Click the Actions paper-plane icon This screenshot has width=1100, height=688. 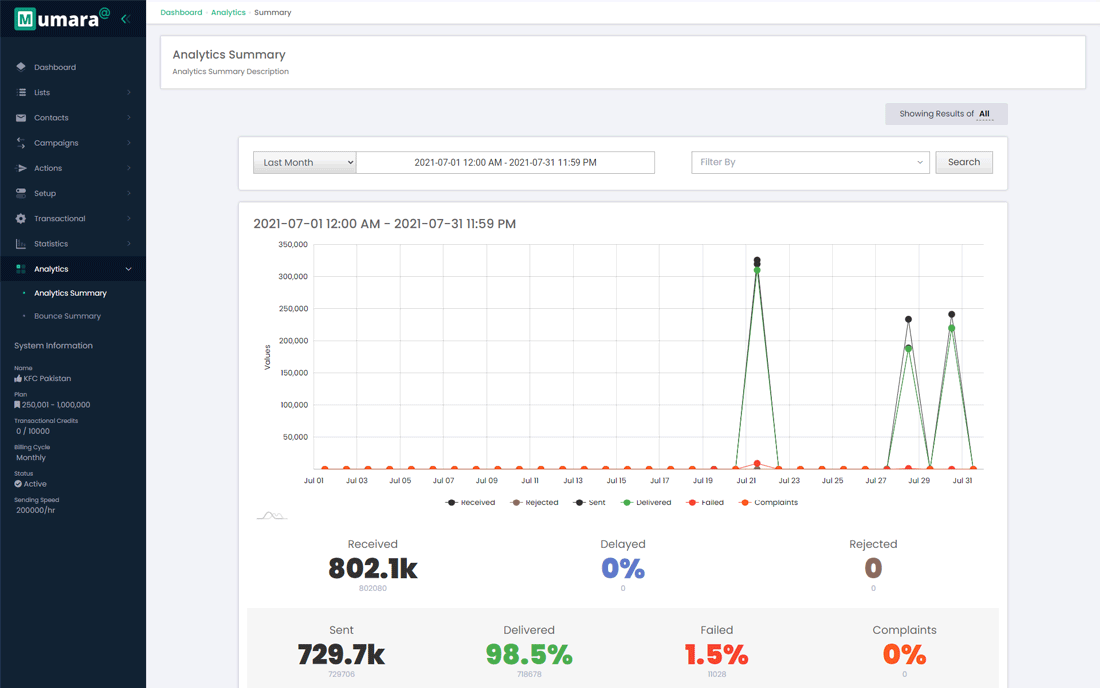point(21,168)
